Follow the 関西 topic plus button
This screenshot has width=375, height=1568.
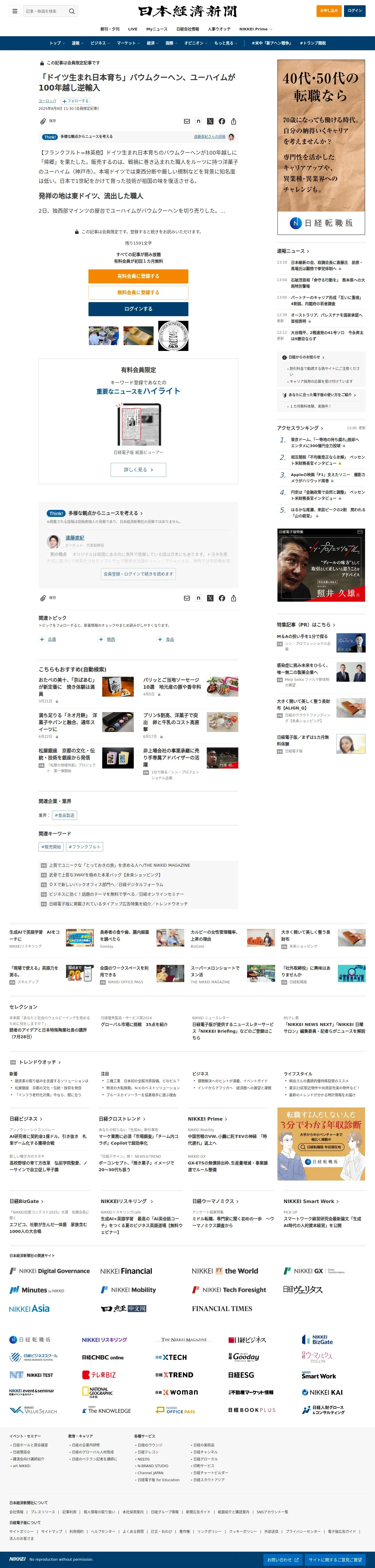pos(101,640)
